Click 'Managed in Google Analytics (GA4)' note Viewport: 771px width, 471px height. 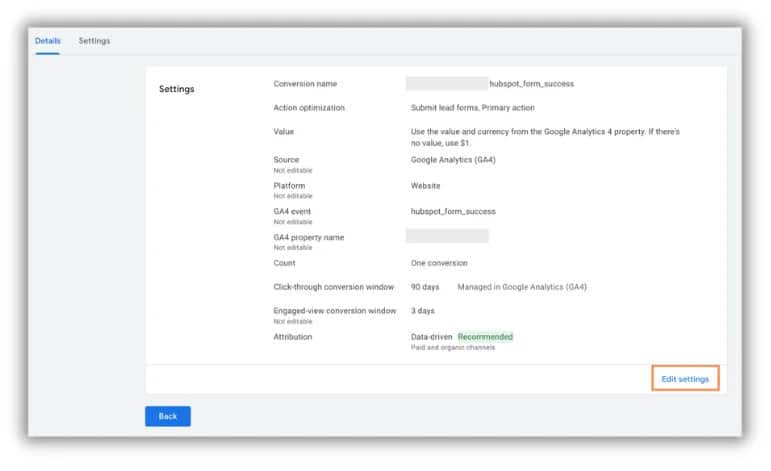pos(522,287)
